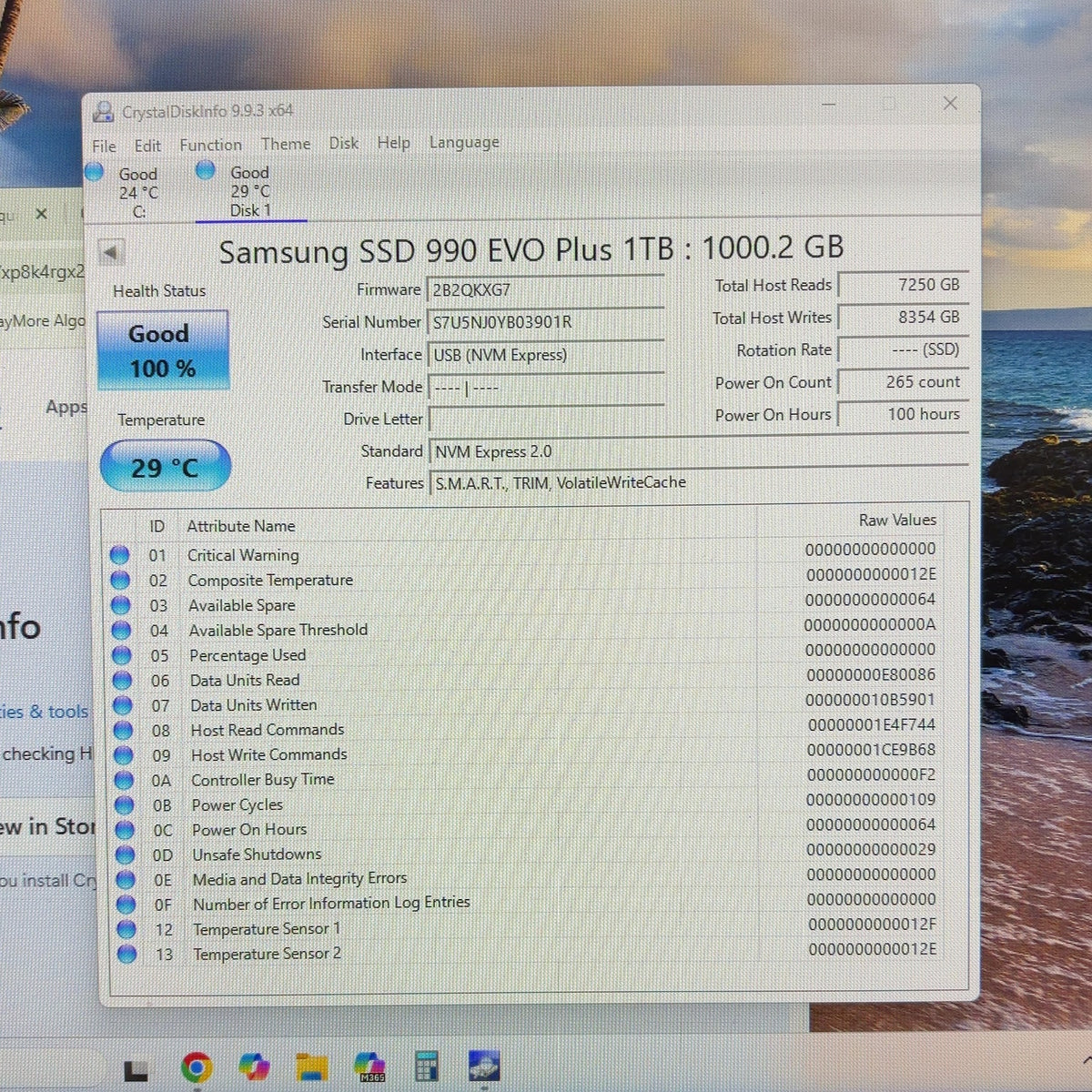Click the black app icon left of Chrome
The image size is (1092, 1092).
(136, 1070)
